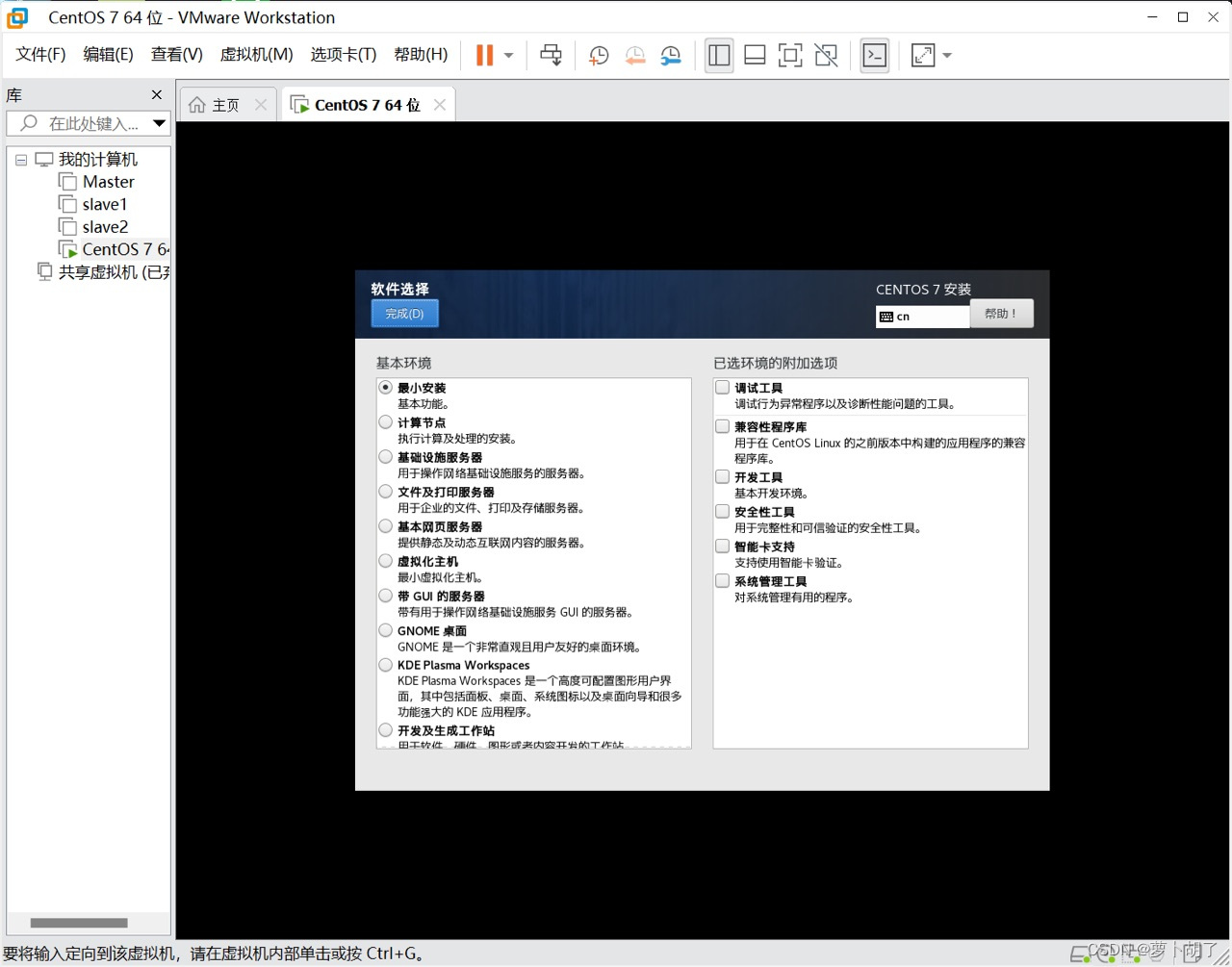Open the 编辑(E) menu
The image size is (1232, 967).
(108, 55)
